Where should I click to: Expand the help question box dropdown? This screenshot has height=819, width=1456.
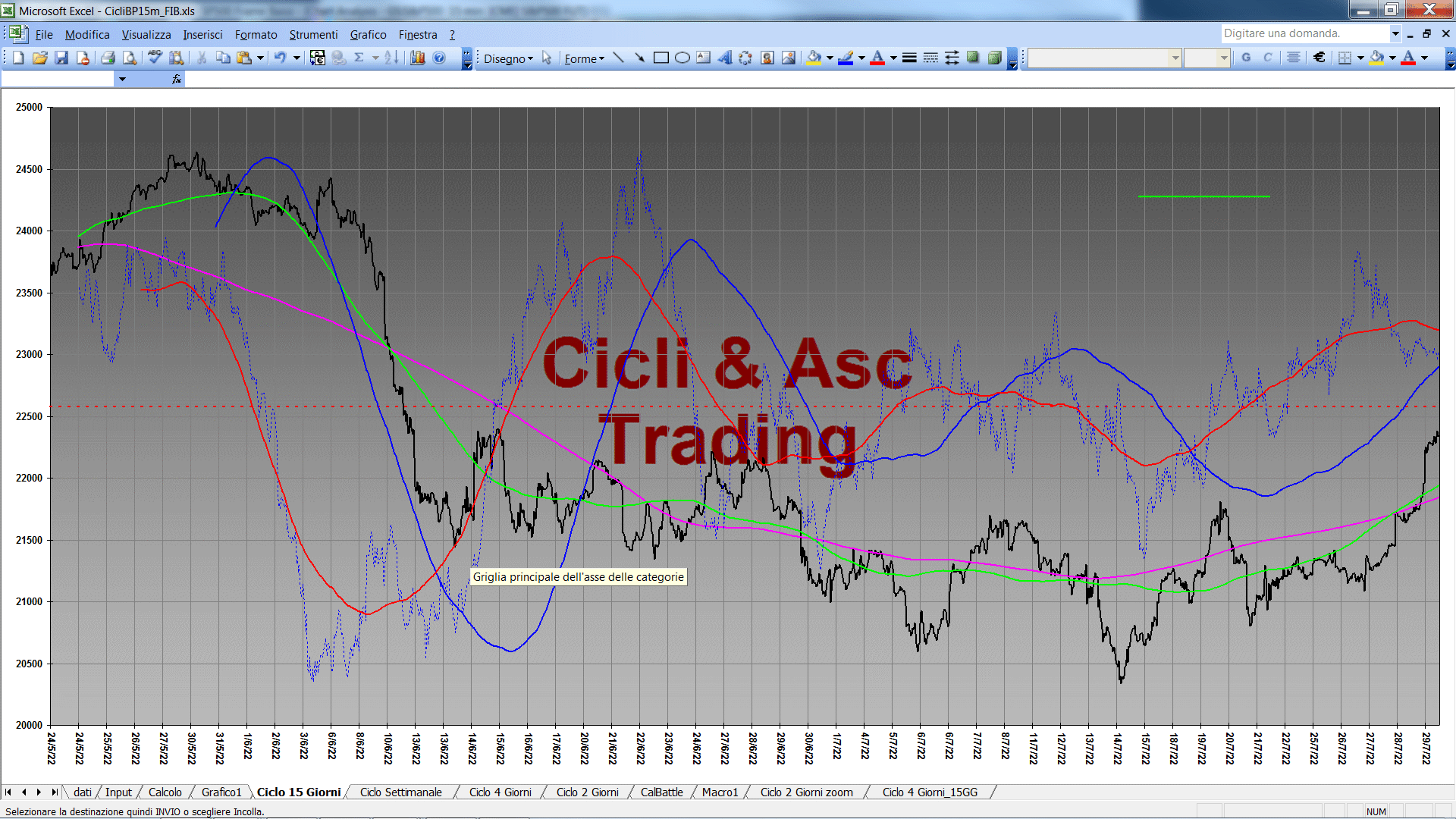(1395, 33)
